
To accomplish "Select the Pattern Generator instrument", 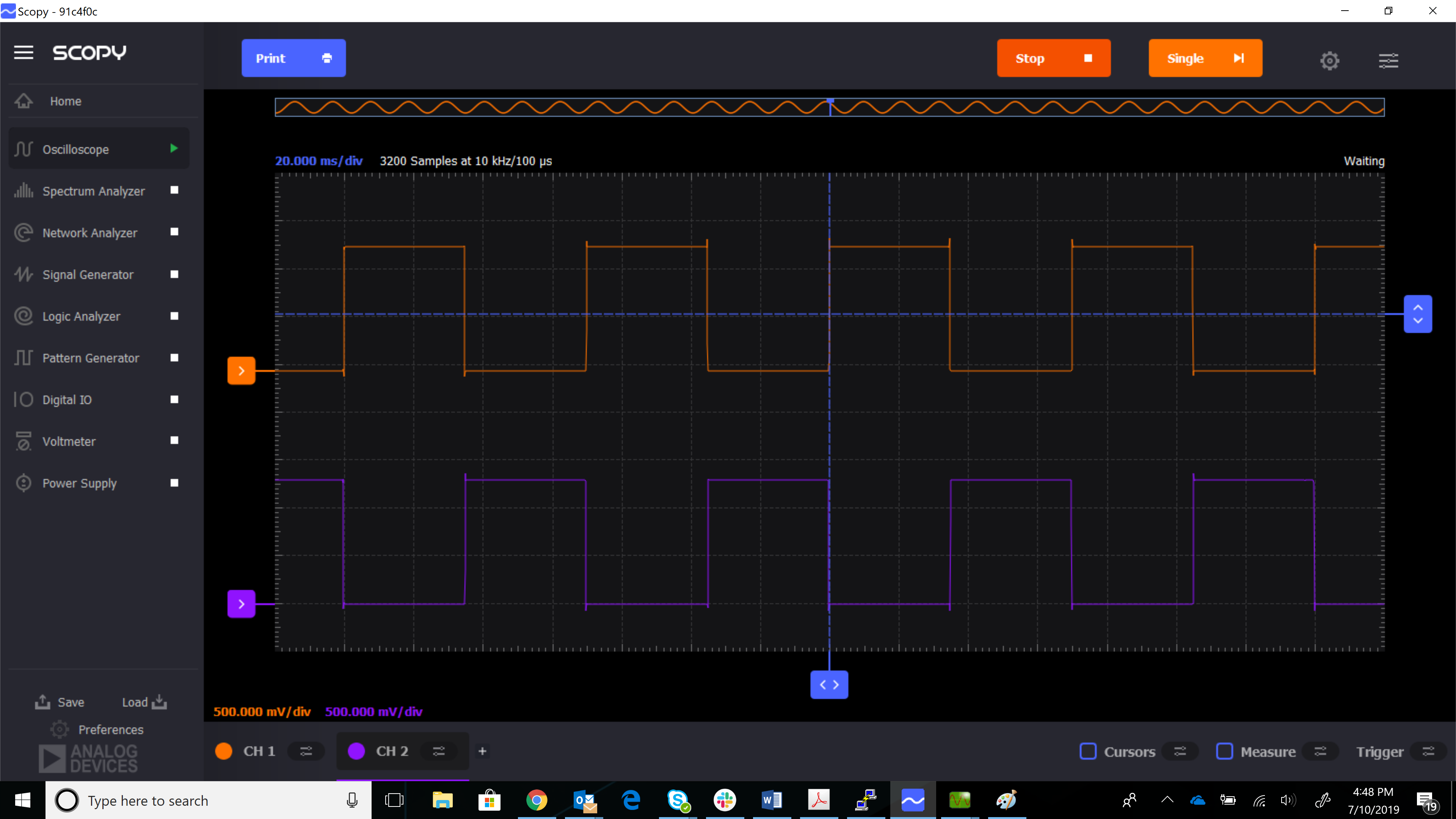I will (91, 358).
